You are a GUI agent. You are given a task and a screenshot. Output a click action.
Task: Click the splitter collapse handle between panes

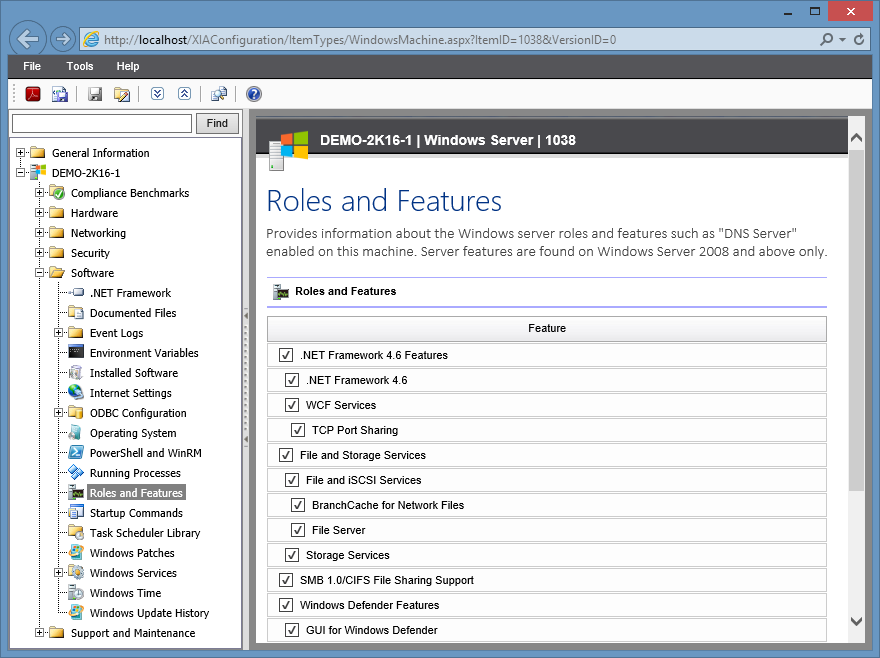coord(246,378)
